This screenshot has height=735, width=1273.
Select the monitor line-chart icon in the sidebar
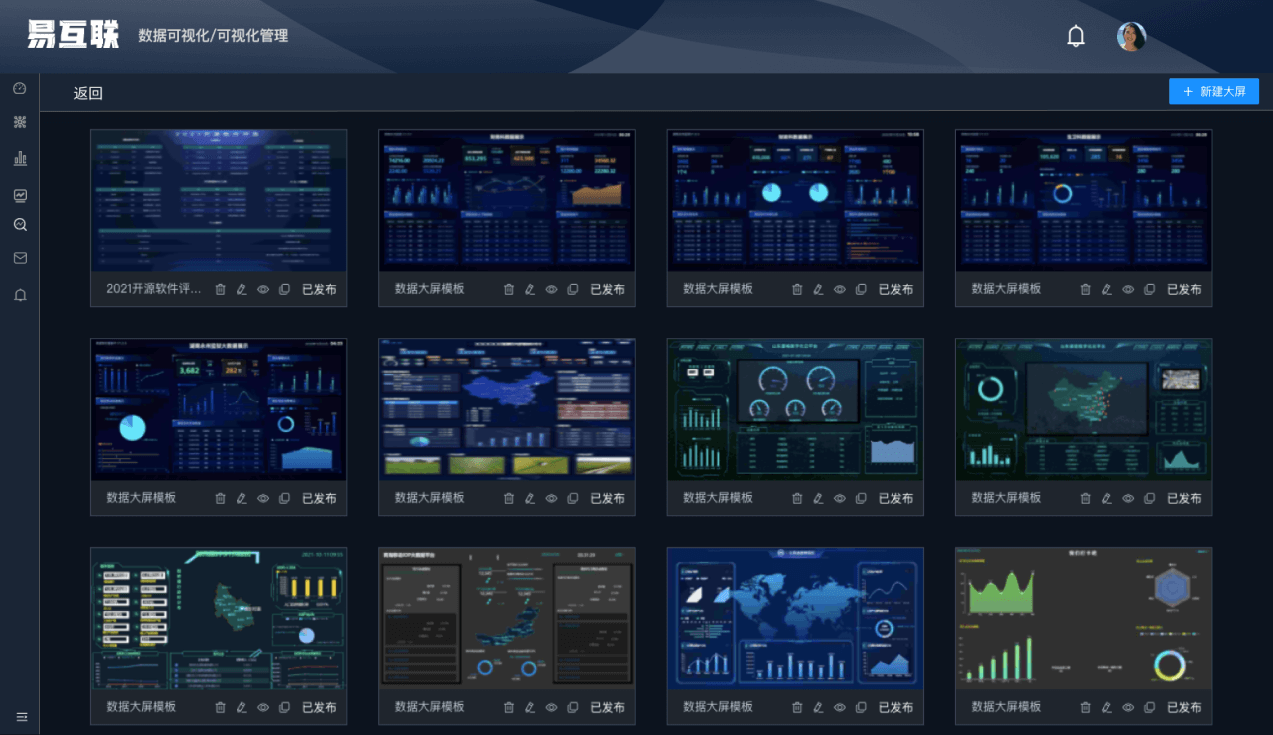[19, 195]
